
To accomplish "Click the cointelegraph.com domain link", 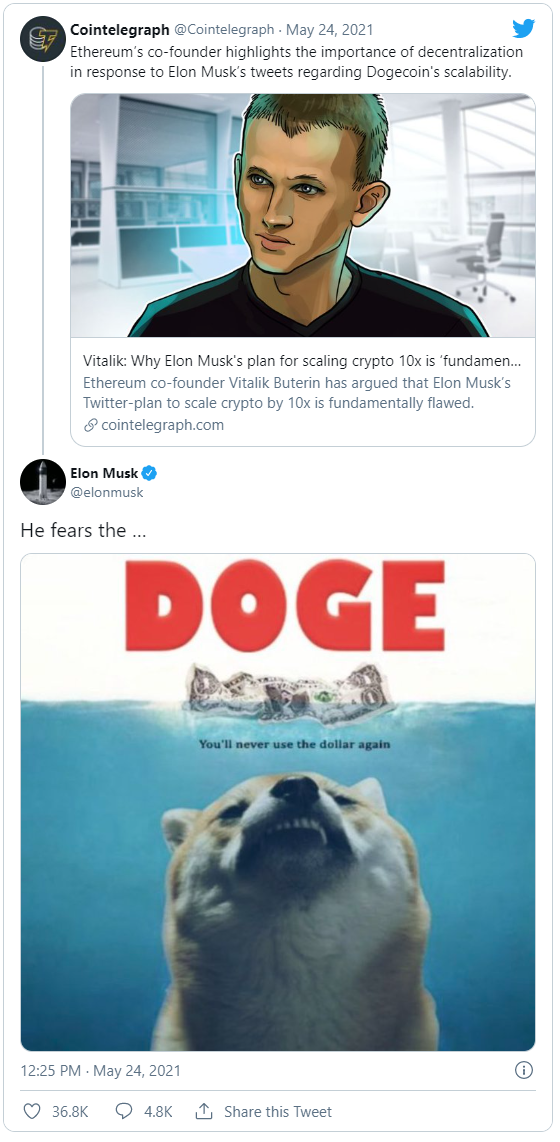I will (x=162, y=425).
